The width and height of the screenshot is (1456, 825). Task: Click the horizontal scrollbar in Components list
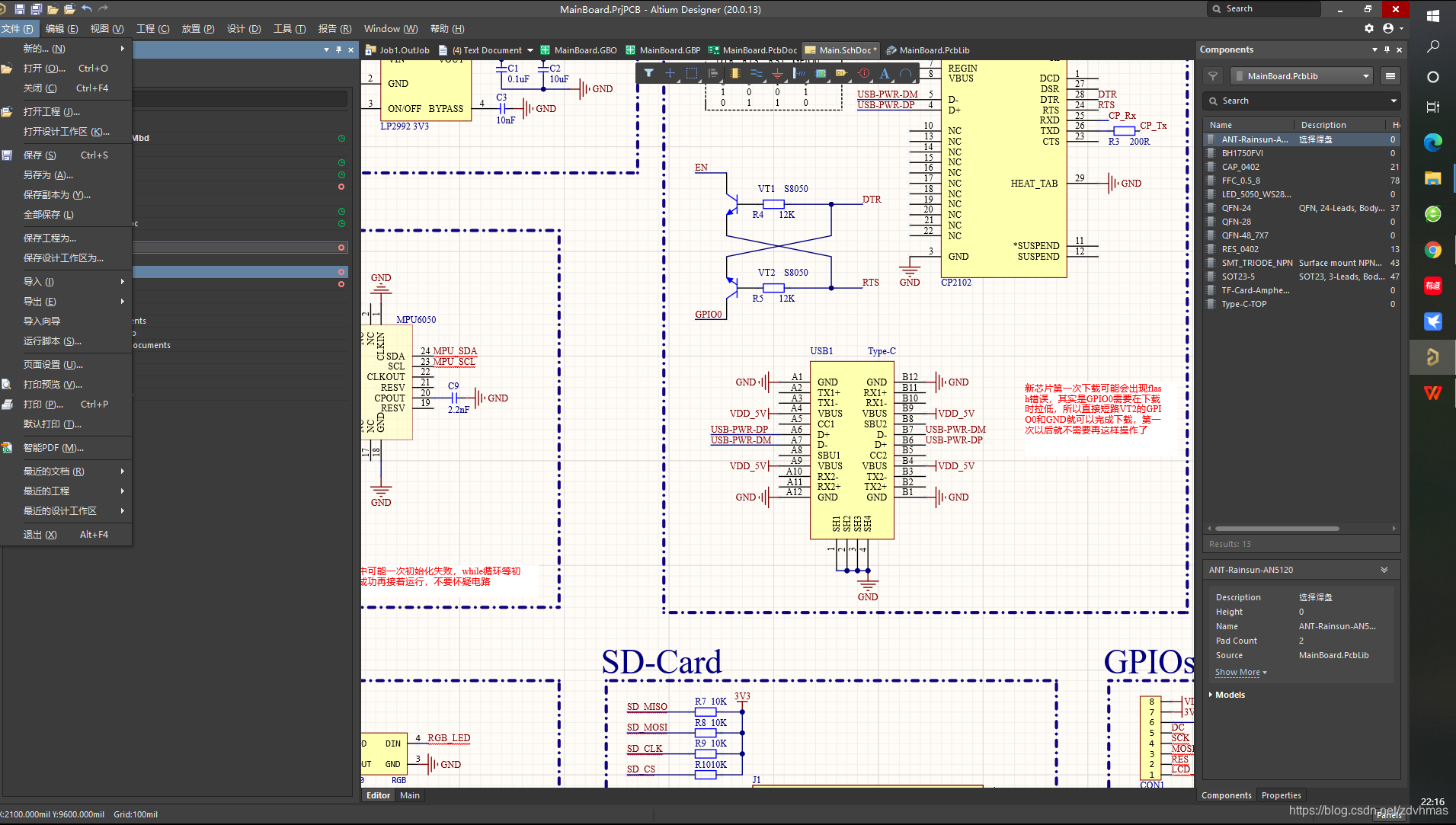coord(1277,528)
